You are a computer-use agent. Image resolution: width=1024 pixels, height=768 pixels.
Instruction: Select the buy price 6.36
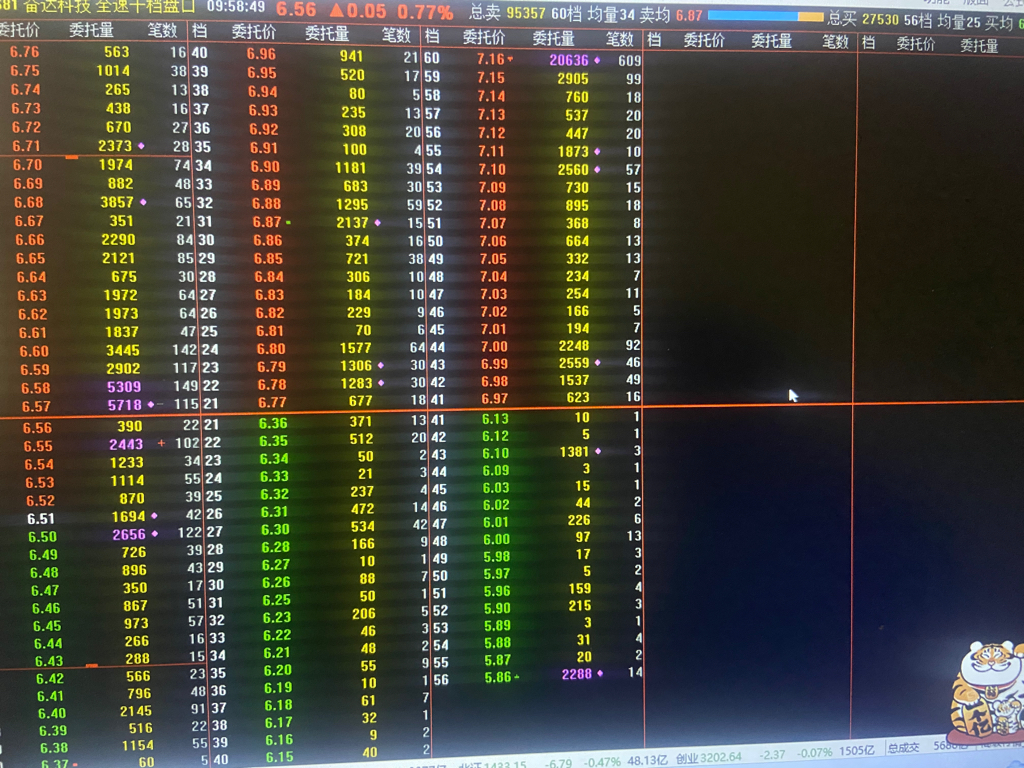[273, 423]
